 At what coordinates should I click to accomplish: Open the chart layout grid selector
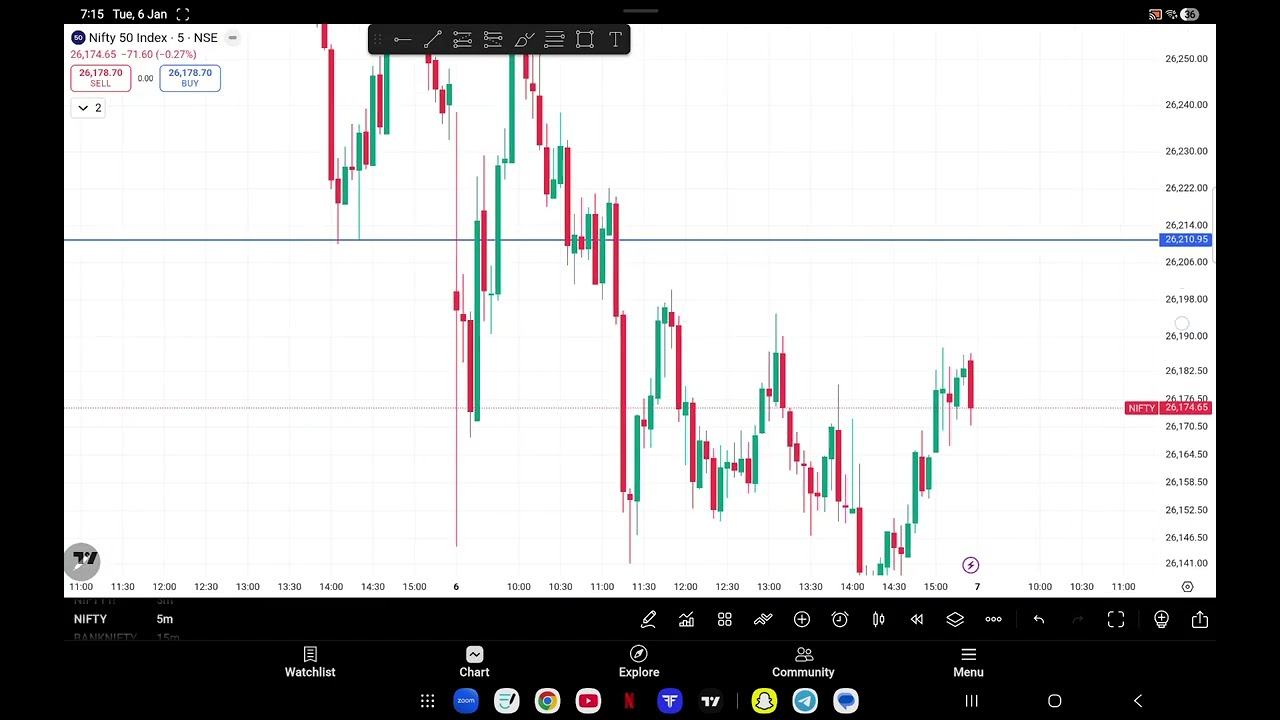point(724,620)
